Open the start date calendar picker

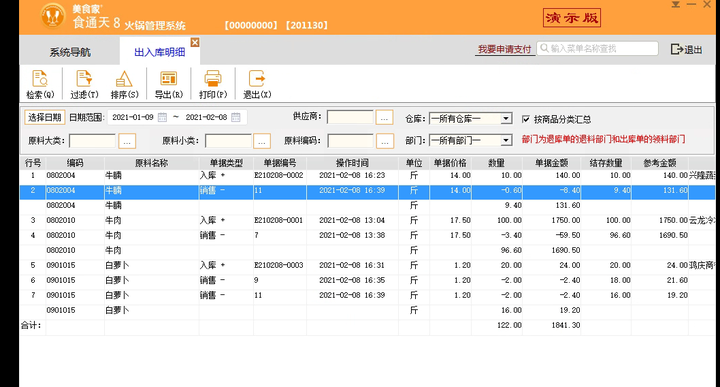pos(162,118)
